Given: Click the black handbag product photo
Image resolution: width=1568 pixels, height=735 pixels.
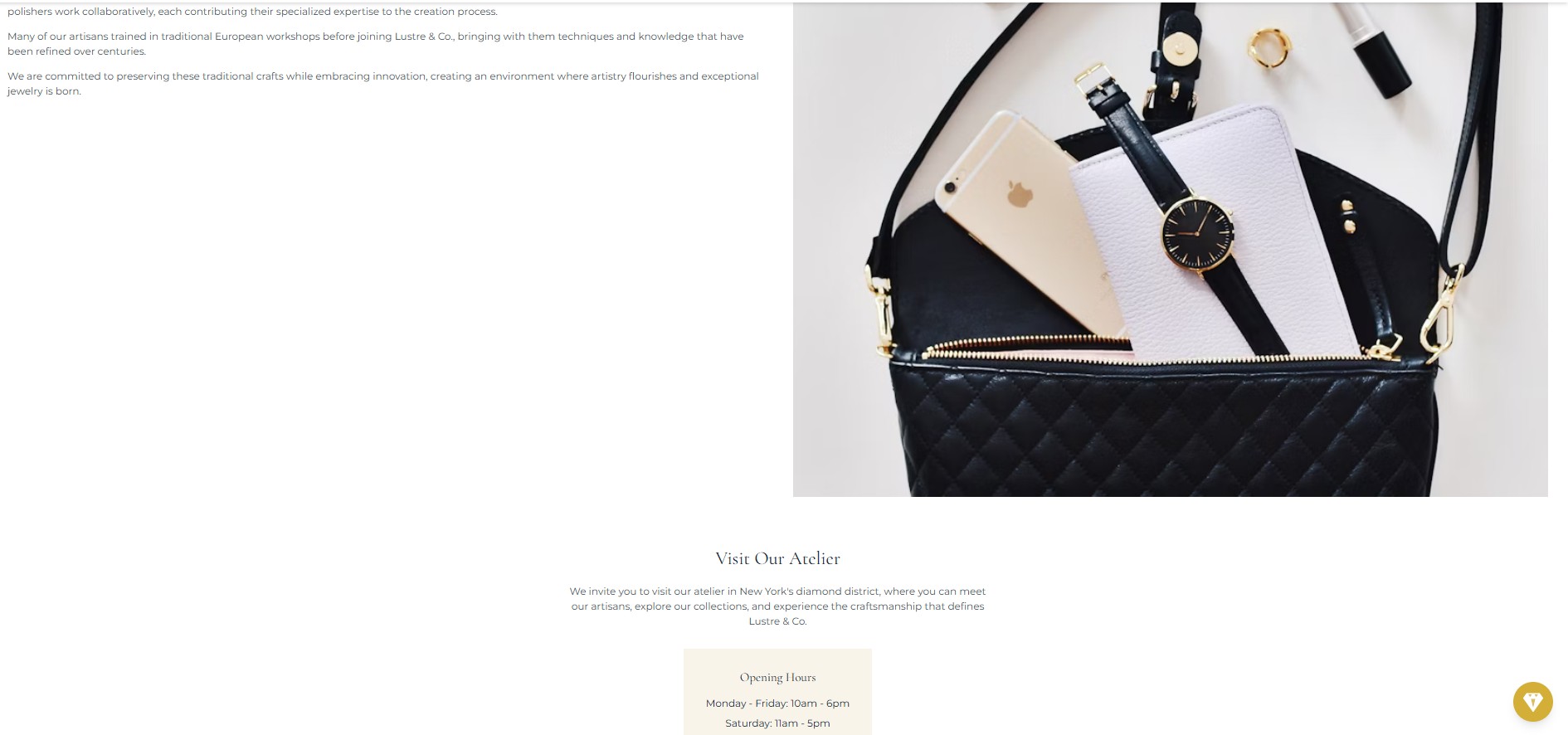Looking at the screenshot, I should pyautogui.click(x=1170, y=249).
